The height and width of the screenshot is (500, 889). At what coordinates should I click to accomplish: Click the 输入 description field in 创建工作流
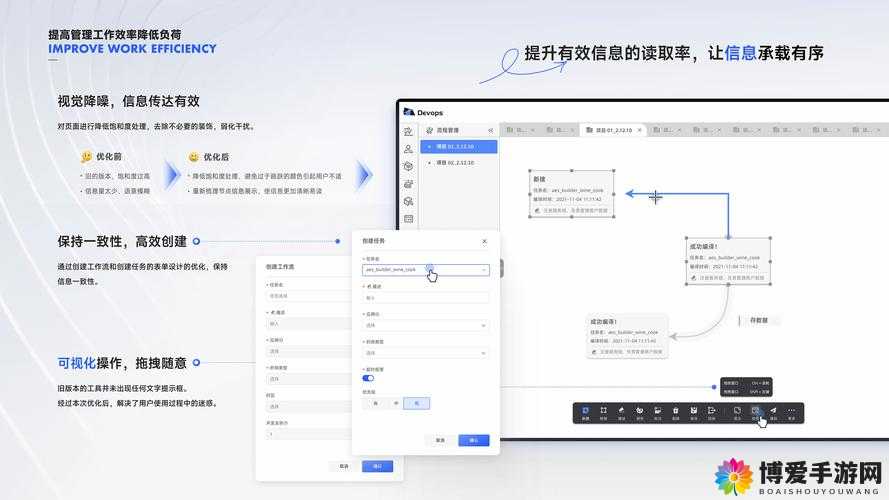click(309, 324)
